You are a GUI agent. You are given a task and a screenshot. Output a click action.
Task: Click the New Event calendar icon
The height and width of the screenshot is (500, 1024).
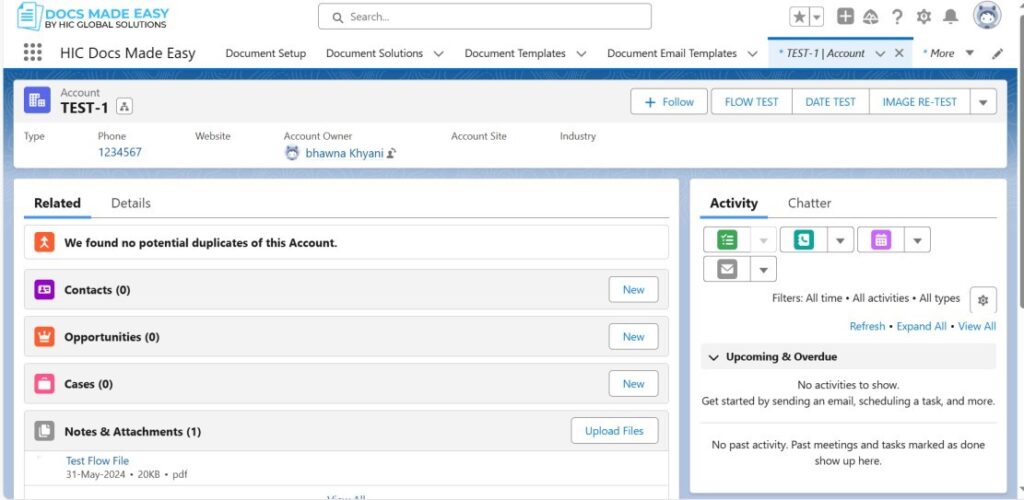(x=880, y=240)
